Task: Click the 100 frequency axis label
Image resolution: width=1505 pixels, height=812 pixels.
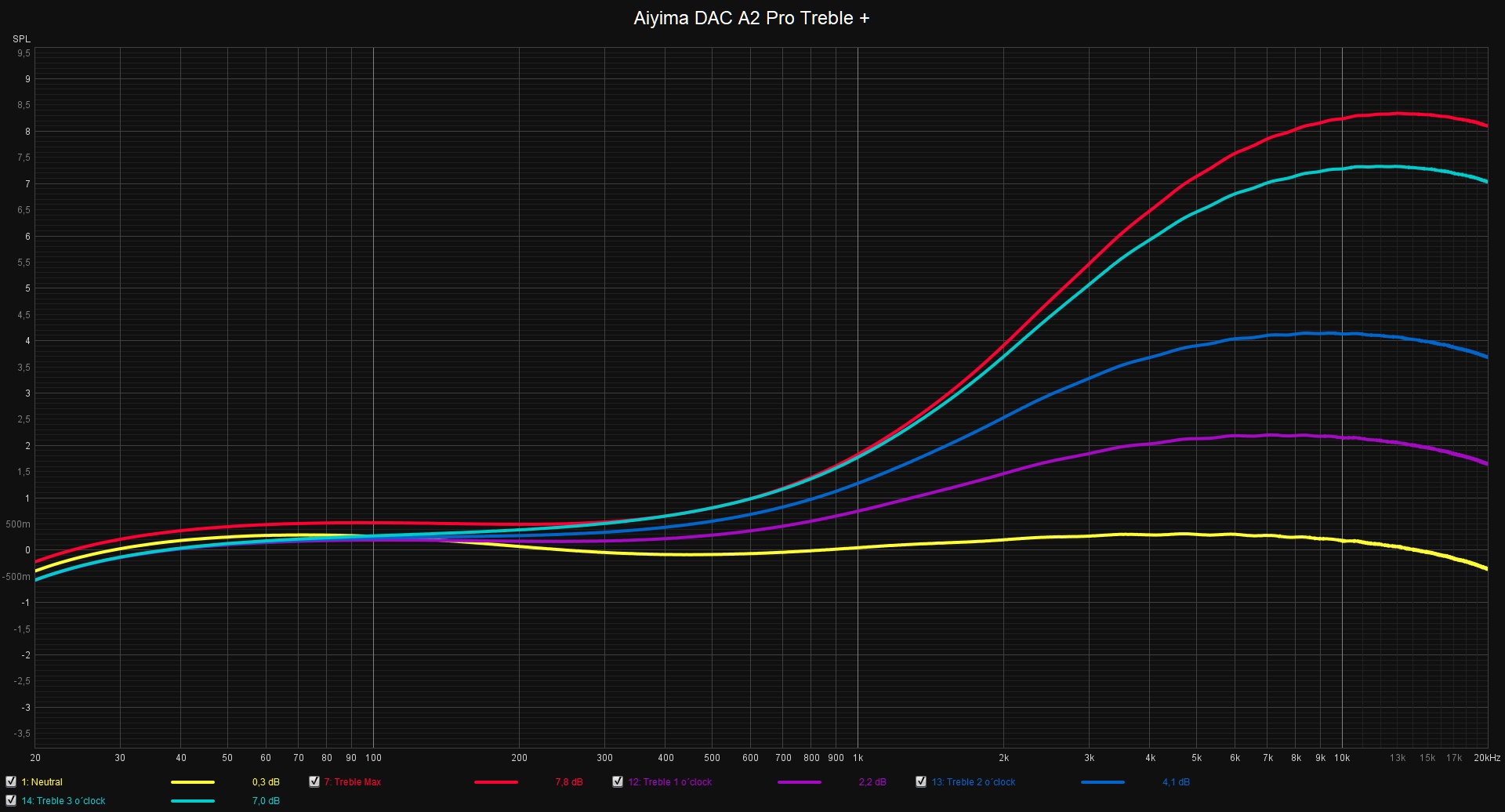Action: [373, 758]
